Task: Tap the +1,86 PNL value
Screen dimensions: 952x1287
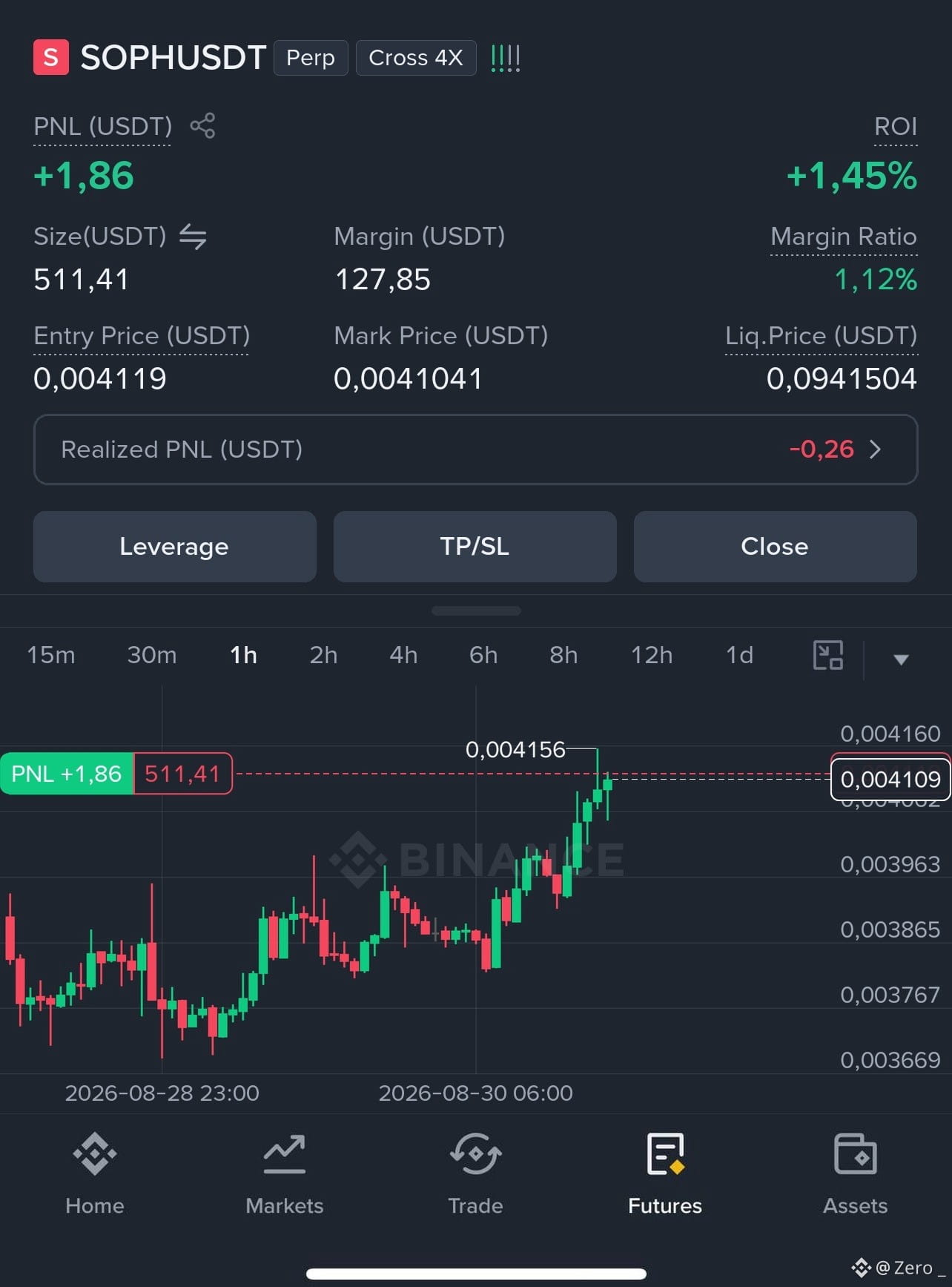Action: coord(84,177)
